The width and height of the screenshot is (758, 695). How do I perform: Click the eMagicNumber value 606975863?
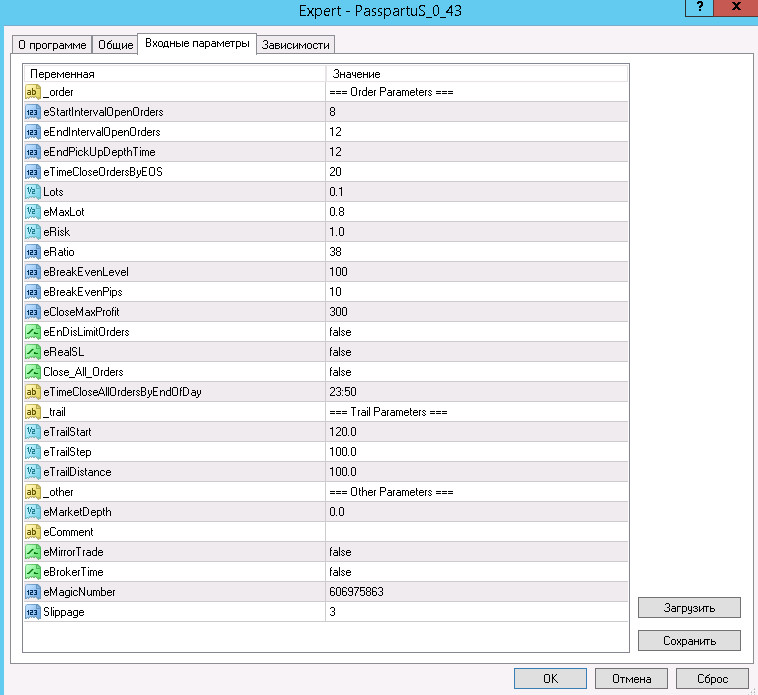click(356, 592)
